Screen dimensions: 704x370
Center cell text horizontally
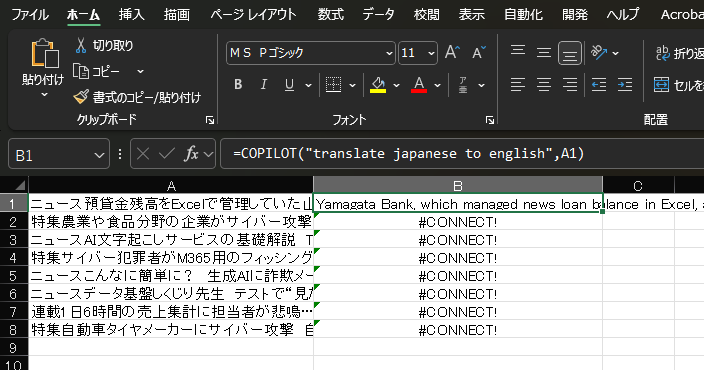(544, 84)
